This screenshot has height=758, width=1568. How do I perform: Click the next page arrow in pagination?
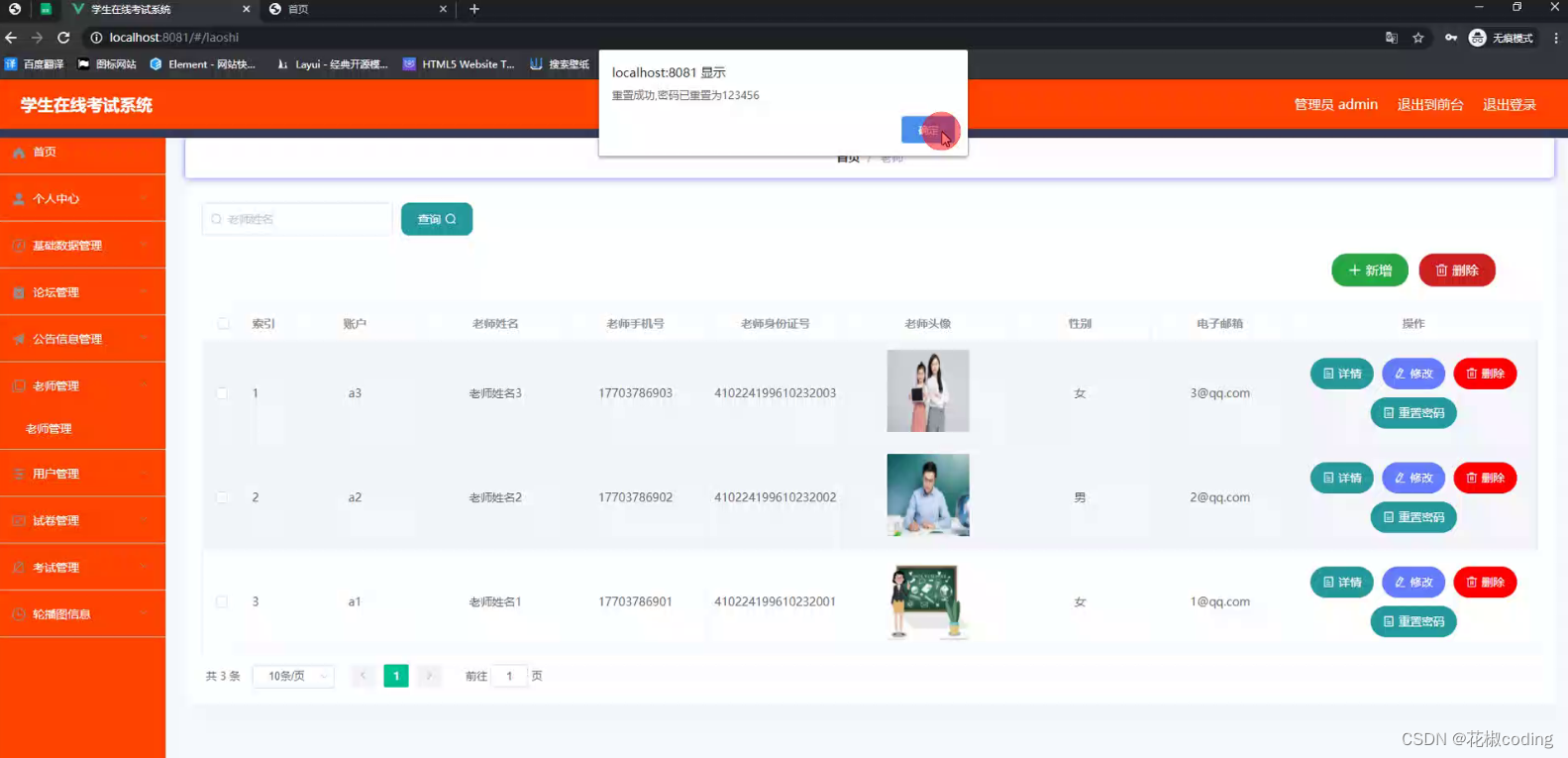429,676
